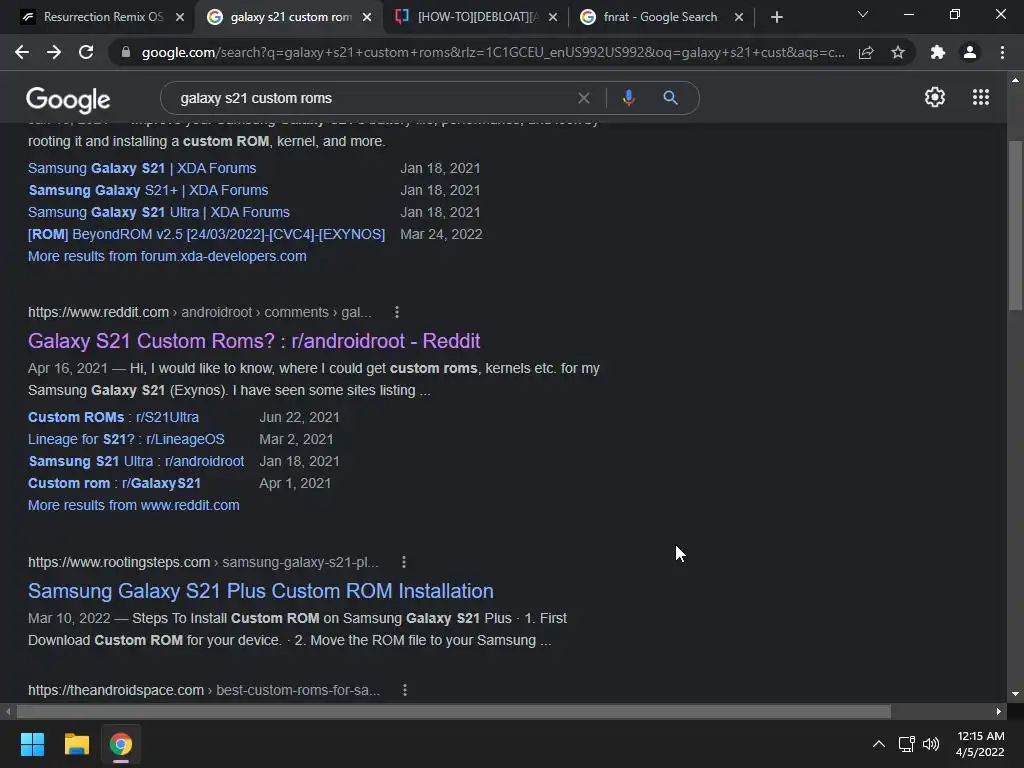Open Samsung Galaxy S21+ XDA Forums link
The width and height of the screenshot is (1024, 768).
tap(148, 190)
